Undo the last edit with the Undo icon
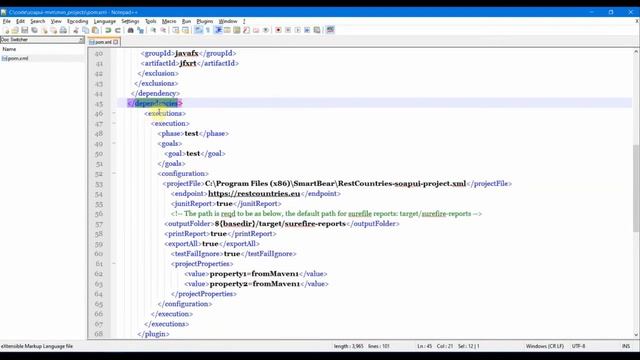Viewport: 640px width, 360px height. pos(108,30)
